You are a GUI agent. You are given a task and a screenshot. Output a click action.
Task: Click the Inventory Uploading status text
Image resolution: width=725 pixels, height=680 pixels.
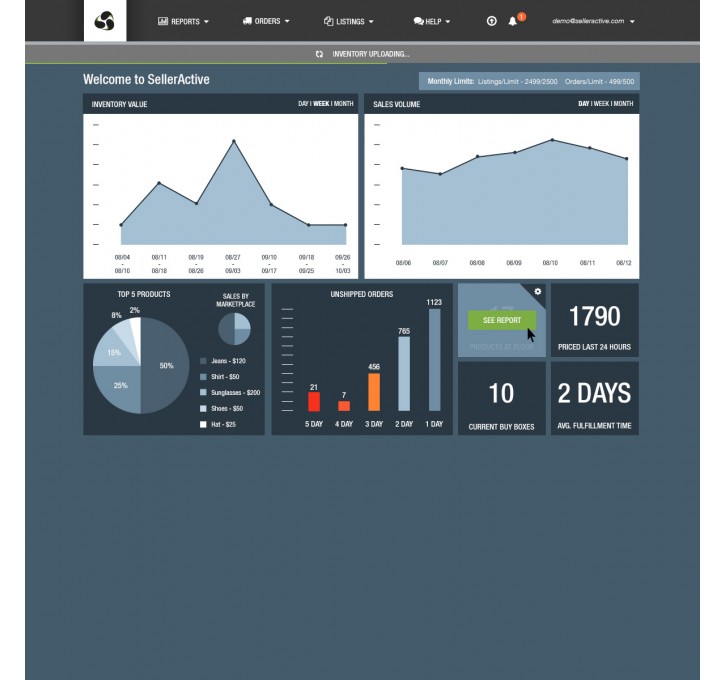point(370,54)
